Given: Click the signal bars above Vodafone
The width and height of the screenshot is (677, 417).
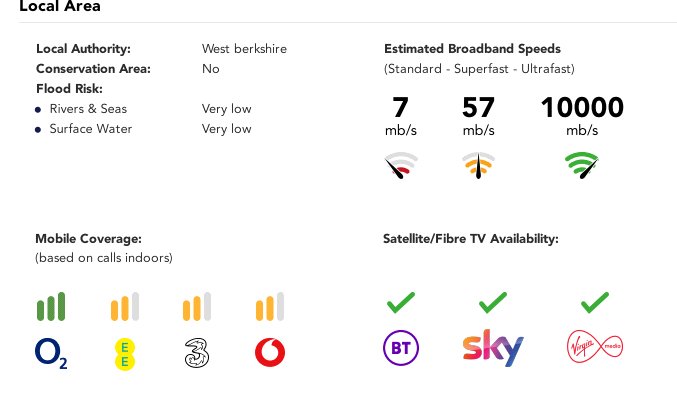Looking at the screenshot, I should tap(270, 306).
